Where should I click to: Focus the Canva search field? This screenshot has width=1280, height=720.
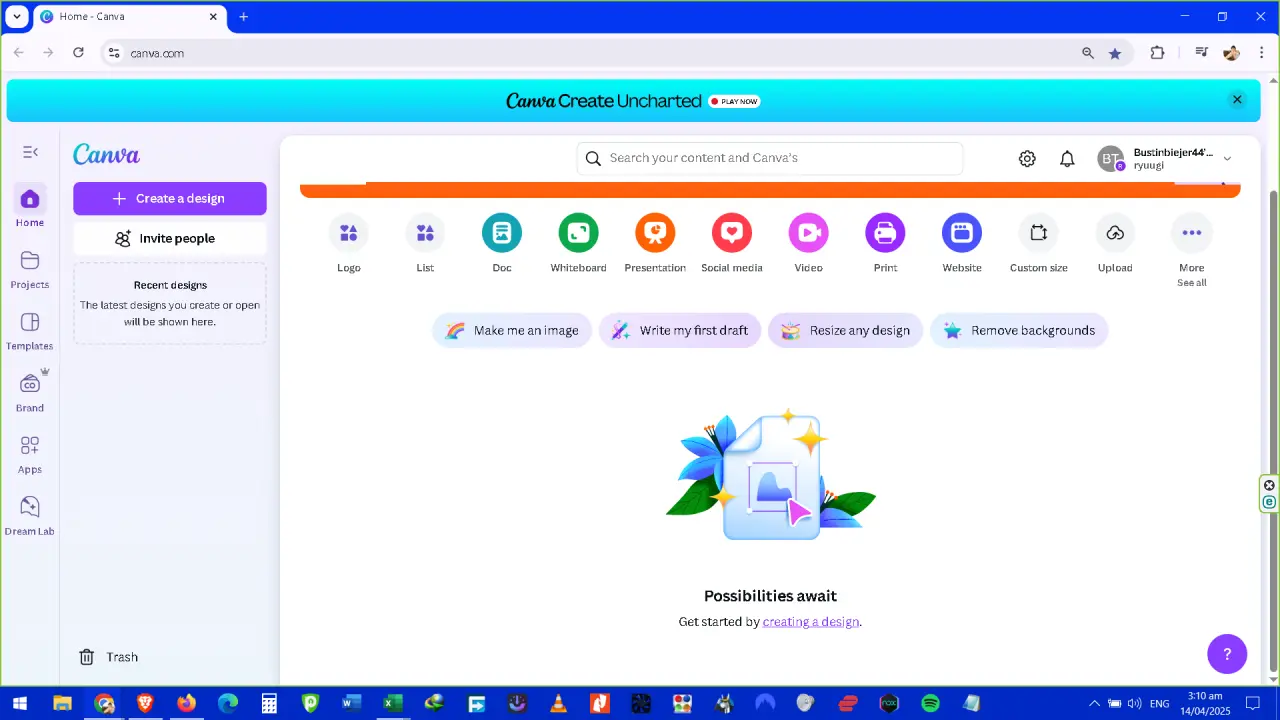click(770, 158)
